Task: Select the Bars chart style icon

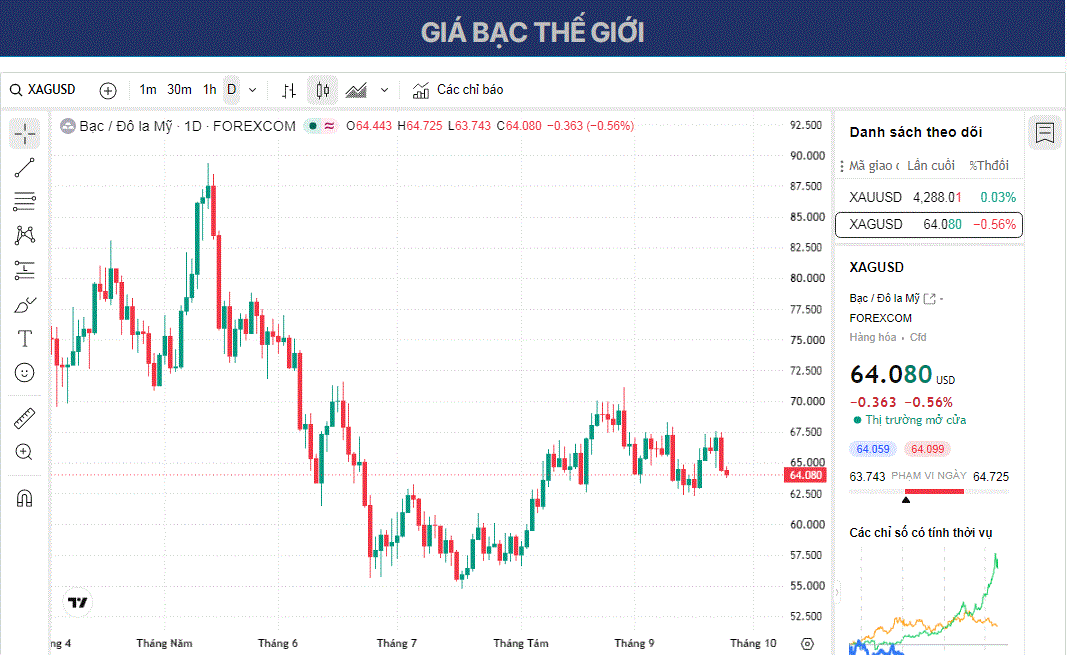Action: pyautogui.click(x=289, y=90)
